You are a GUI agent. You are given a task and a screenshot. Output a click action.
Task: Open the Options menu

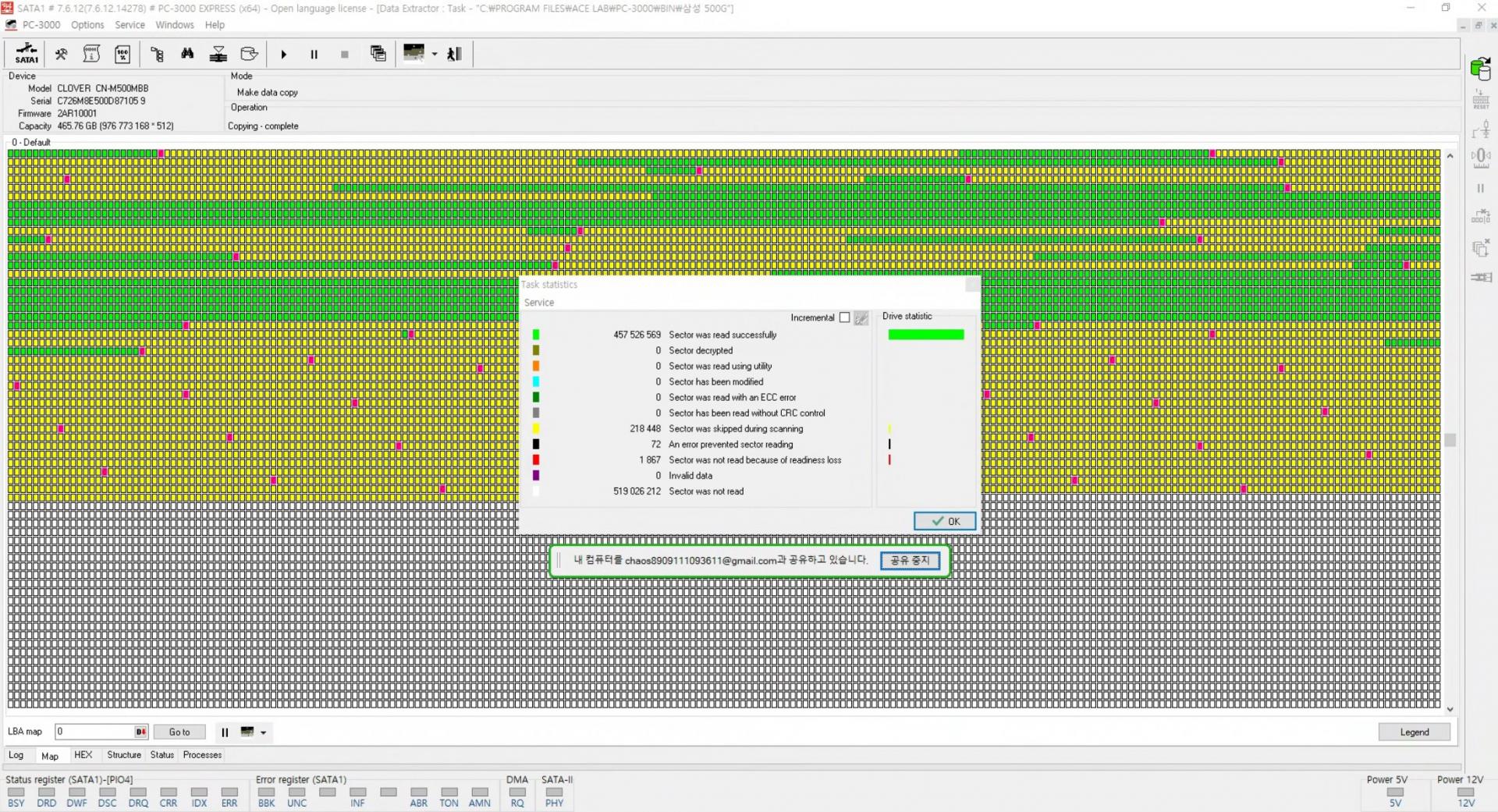tap(87, 25)
